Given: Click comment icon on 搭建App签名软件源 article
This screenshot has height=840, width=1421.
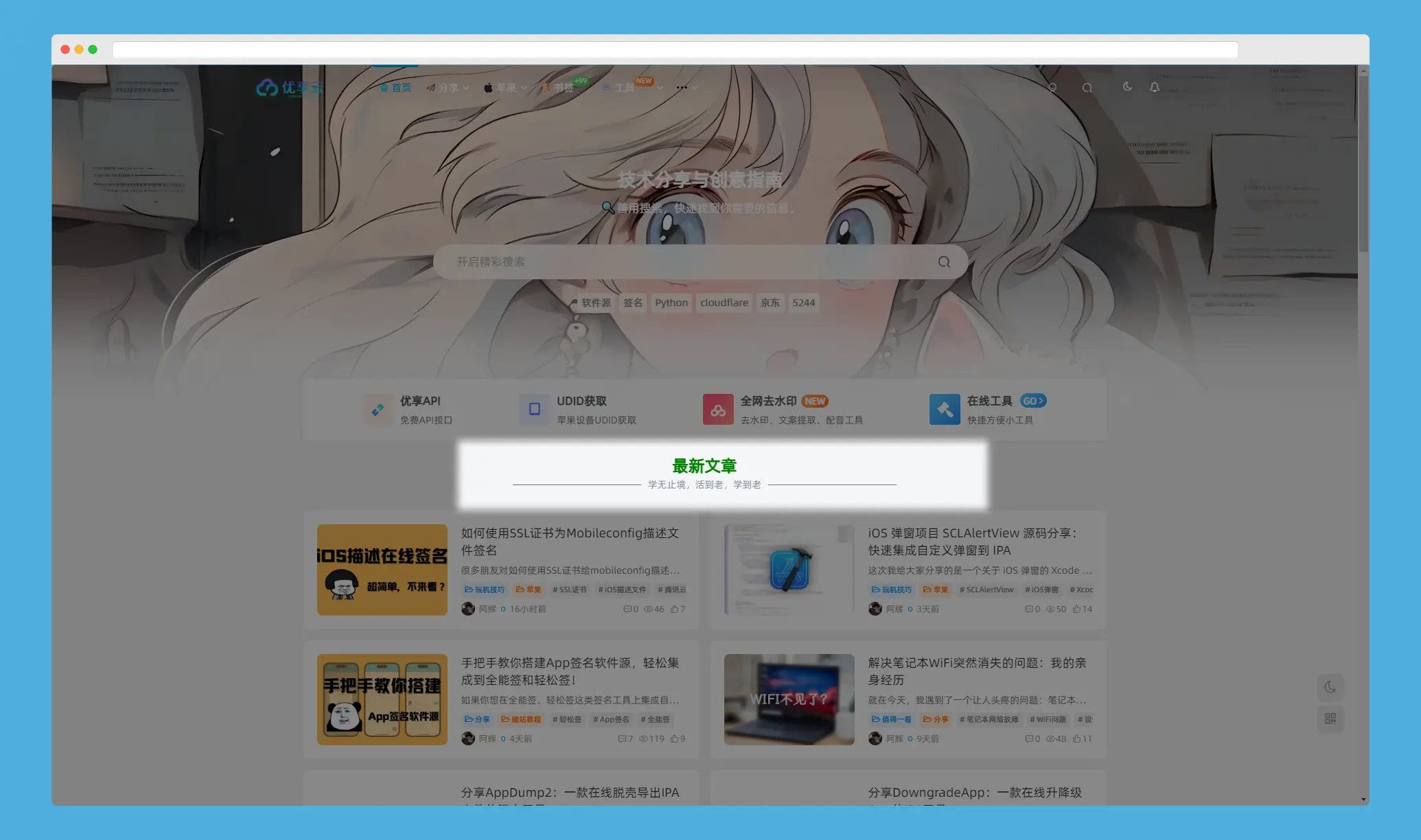Looking at the screenshot, I should click(x=622, y=739).
